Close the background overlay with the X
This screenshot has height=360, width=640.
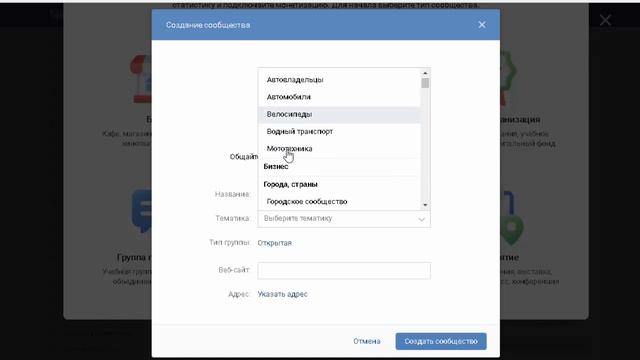tap(605, 20)
